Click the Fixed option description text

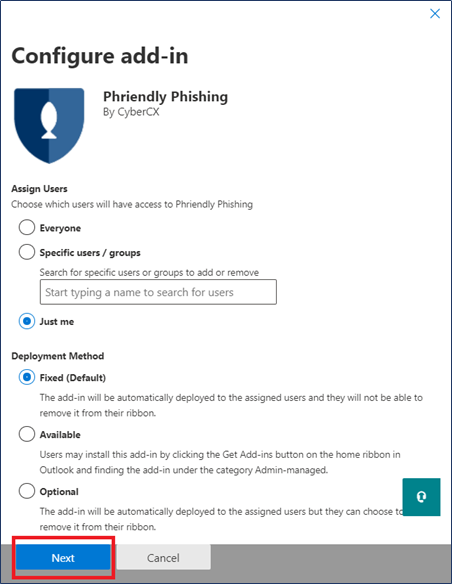coord(231,405)
